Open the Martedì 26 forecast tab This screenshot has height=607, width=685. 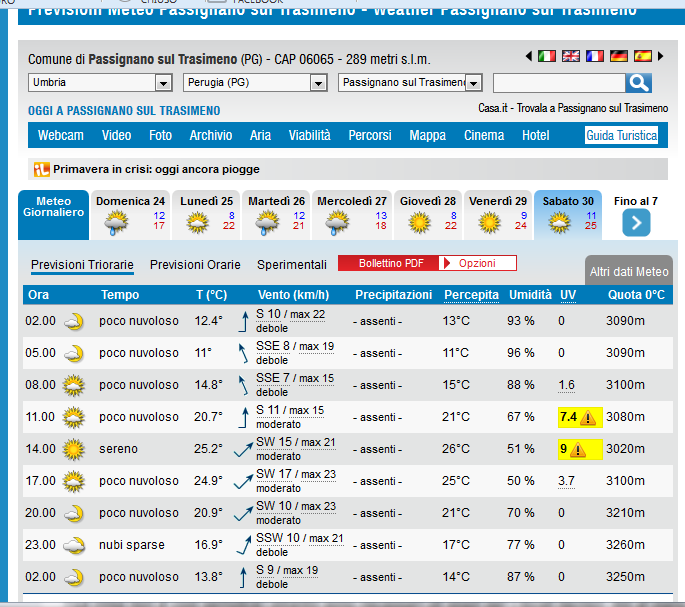point(276,215)
